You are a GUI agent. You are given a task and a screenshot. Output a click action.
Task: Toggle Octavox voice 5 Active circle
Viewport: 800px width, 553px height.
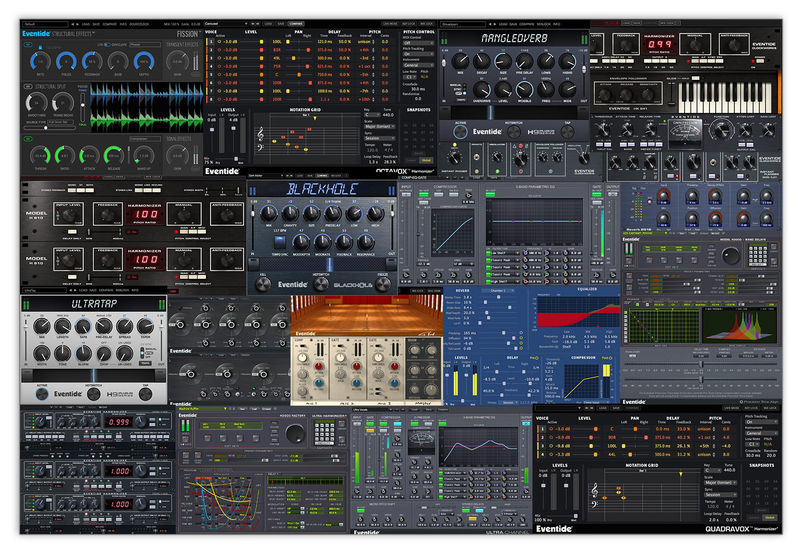coord(219,74)
